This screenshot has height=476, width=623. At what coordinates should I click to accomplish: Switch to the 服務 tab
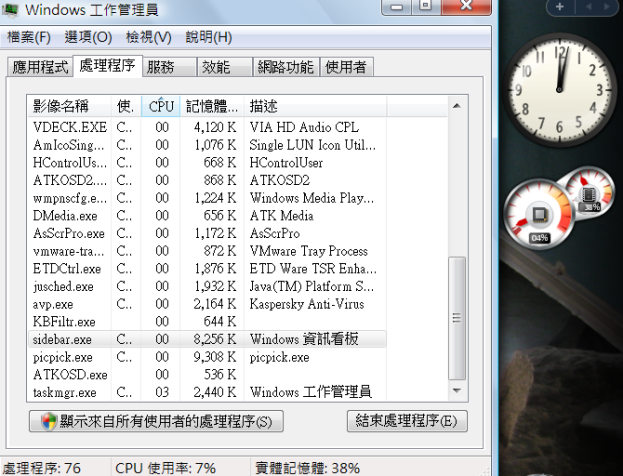(x=169, y=67)
